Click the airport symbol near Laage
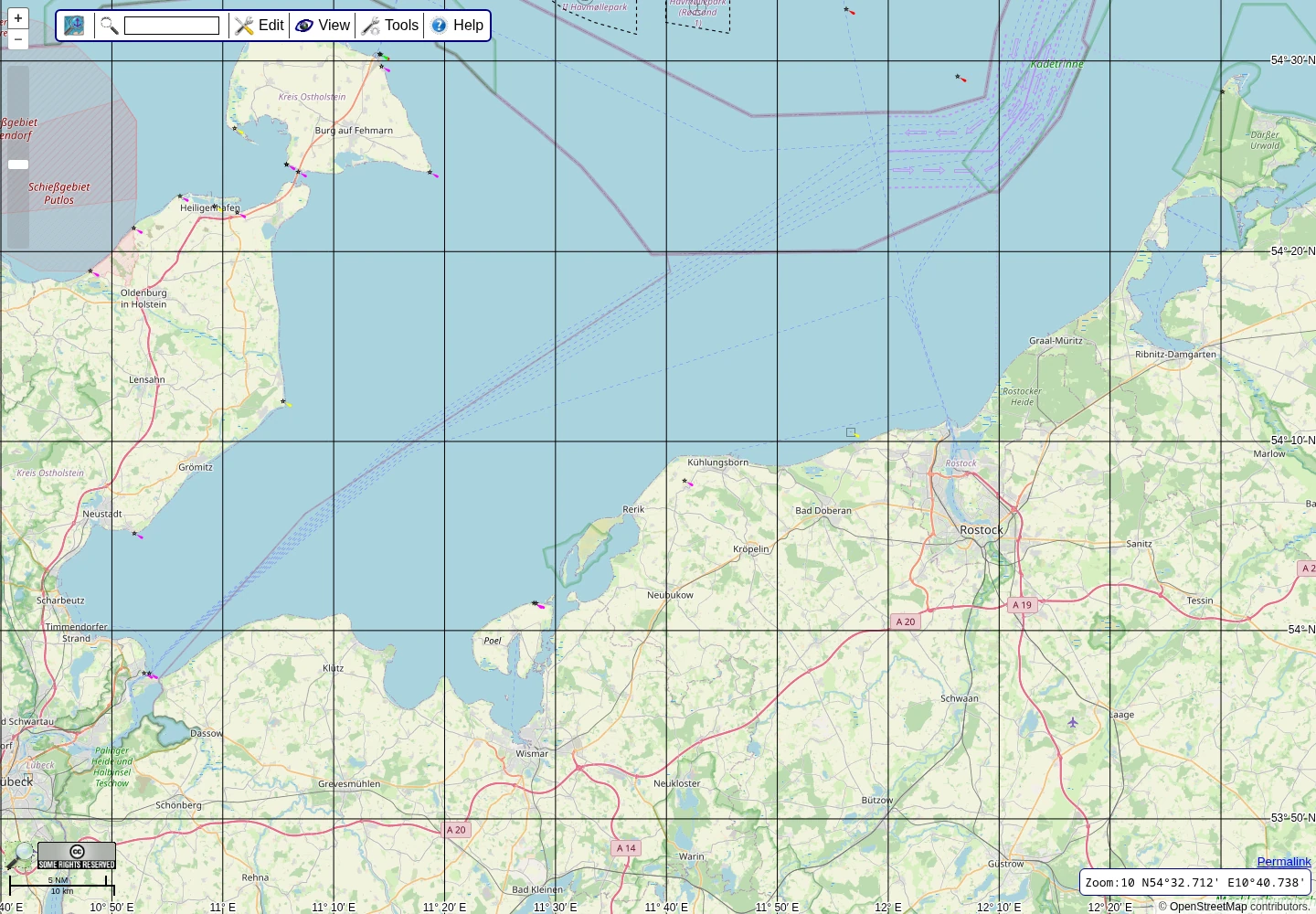Image resolution: width=1316 pixels, height=914 pixels. (1073, 722)
